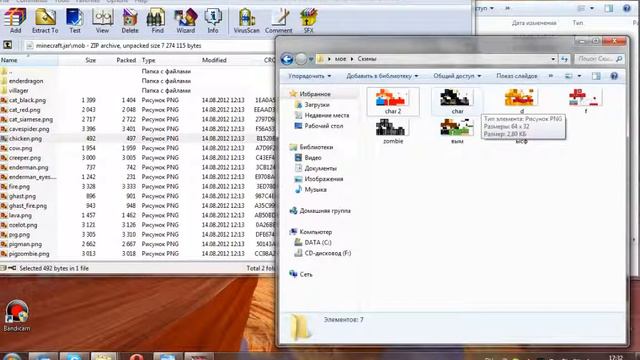Open the Музыка library
The width and height of the screenshot is (640, 360).
(x=315, y=189)
